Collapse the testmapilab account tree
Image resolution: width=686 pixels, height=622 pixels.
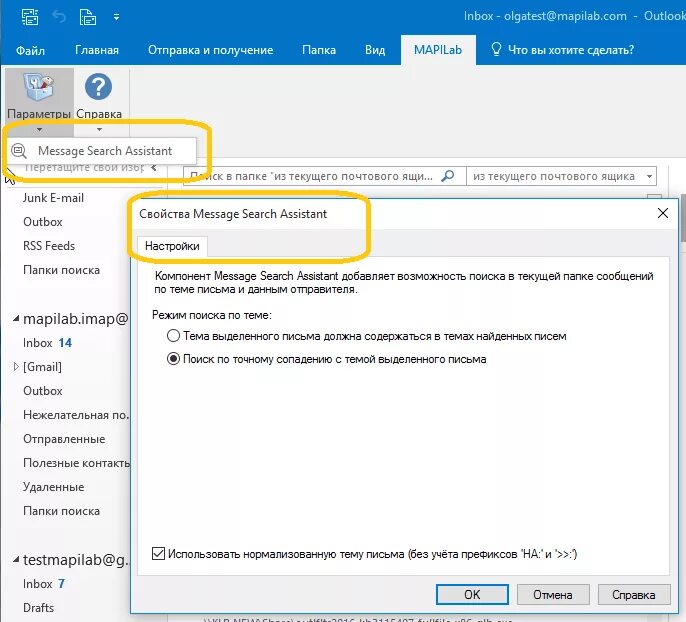[16, 559]
